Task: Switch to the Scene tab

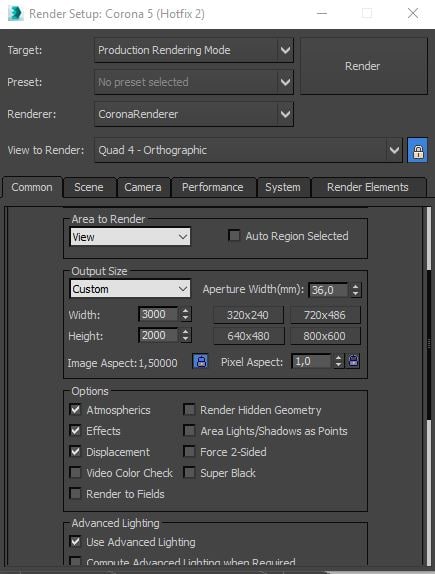Action: 89,187
